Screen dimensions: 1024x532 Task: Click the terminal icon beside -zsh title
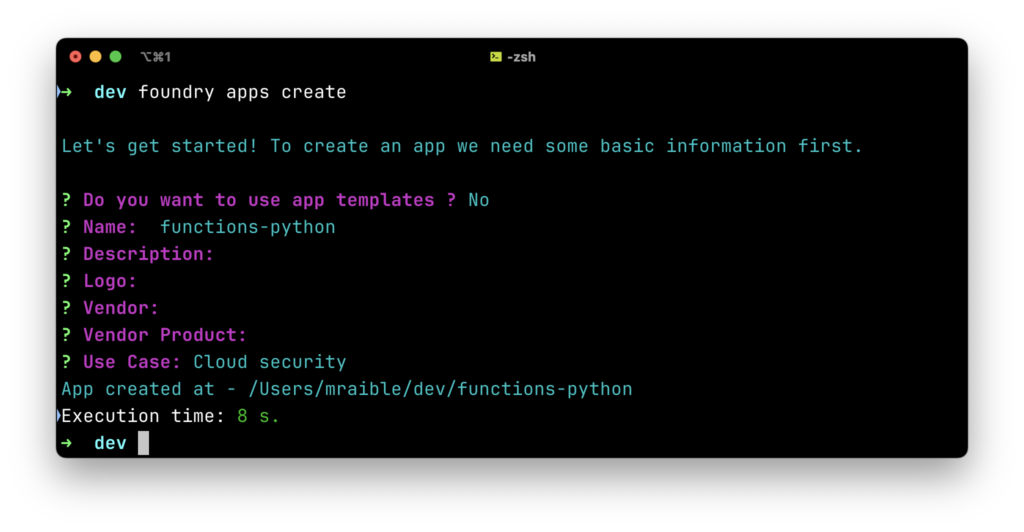[x=495, y=57]
